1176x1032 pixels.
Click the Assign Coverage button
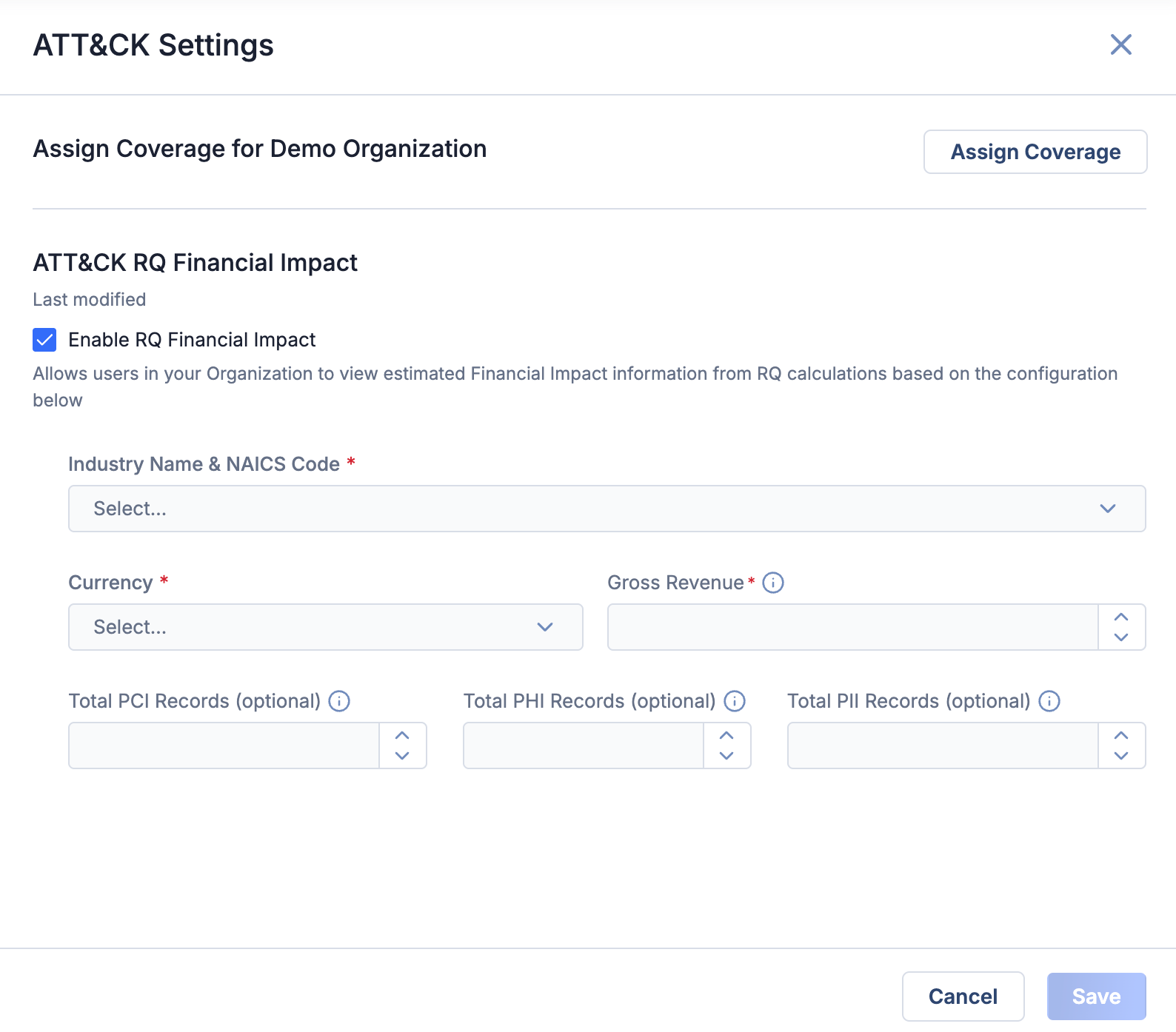pyautogui.click(x=1035, y=152)
